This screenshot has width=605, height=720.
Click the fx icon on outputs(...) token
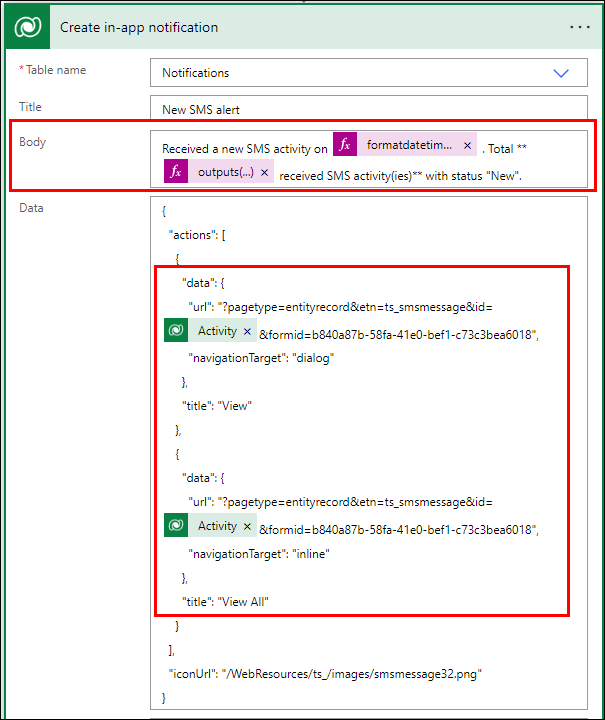(x=176, y=172)
